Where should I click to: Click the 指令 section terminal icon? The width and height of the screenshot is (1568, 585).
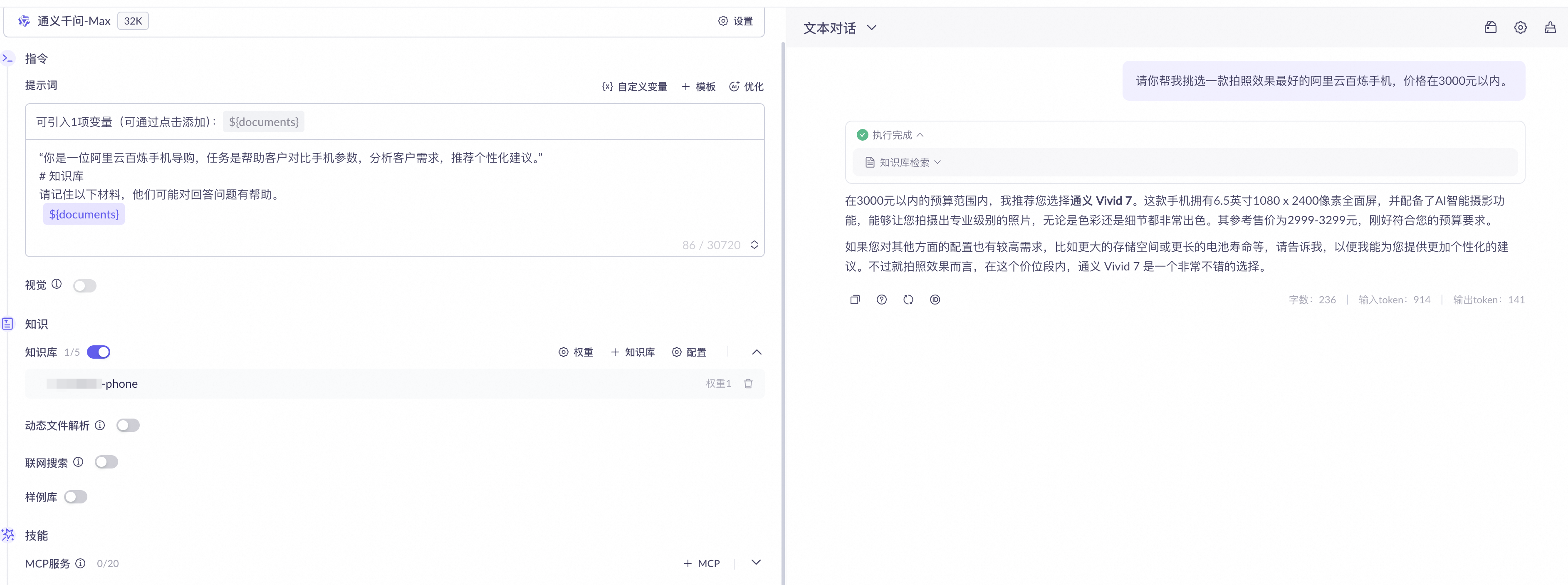(8, 58)
